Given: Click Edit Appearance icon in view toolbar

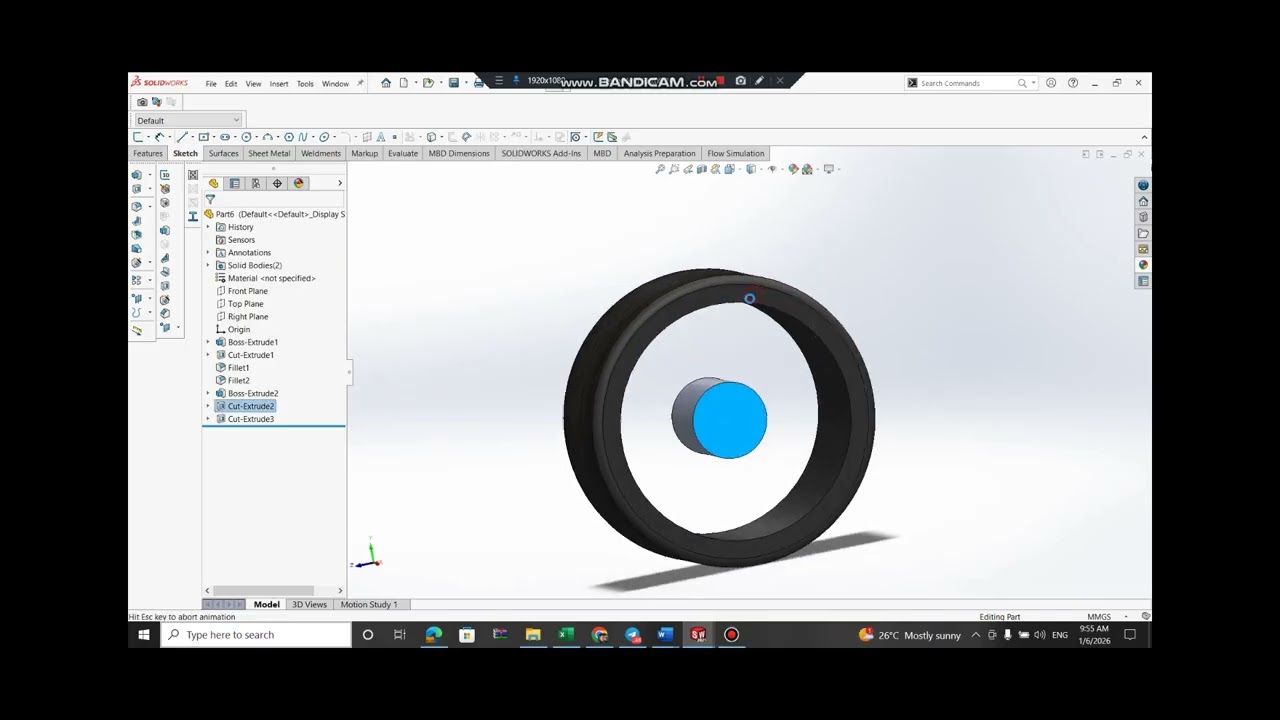Looking at the screenshot, I should [x=793, y=169].
